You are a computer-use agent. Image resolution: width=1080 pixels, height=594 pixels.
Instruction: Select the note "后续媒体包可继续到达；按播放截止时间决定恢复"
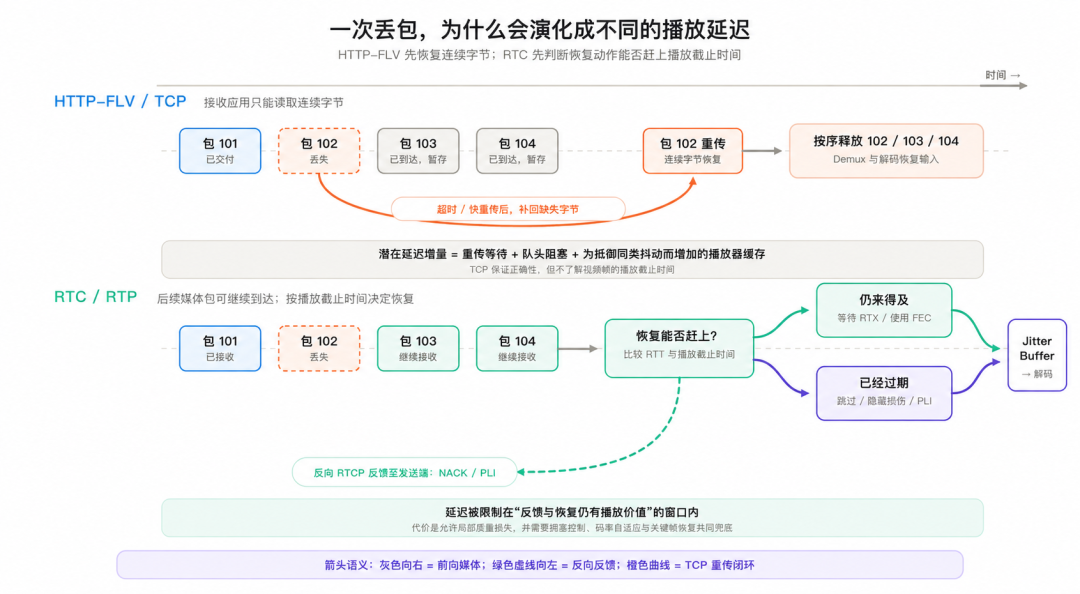point(285,298)
